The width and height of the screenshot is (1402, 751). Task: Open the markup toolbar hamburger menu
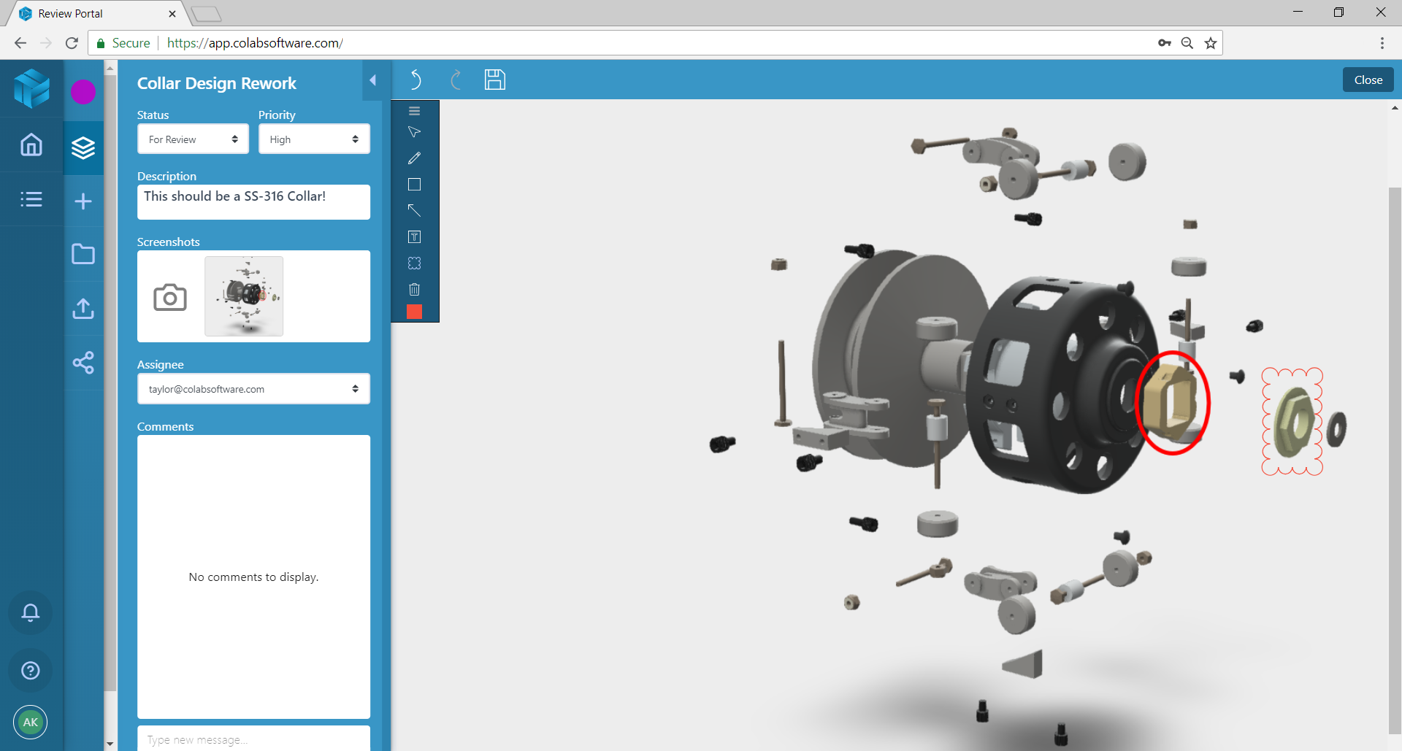(414, 111)
